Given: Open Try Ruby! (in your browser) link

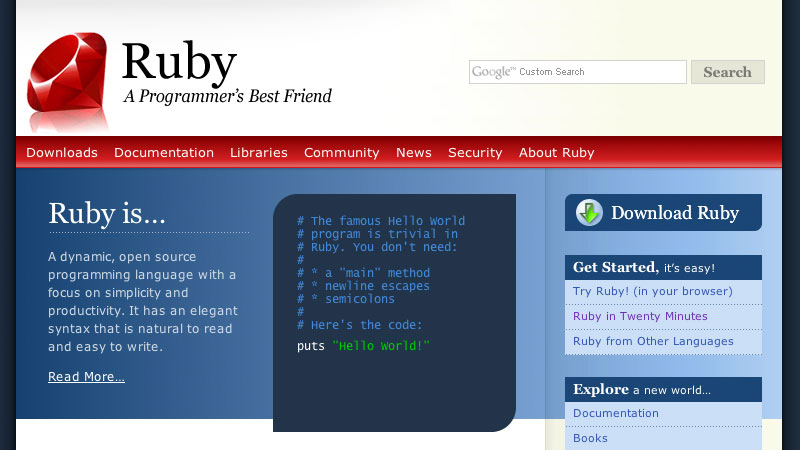Looking at the screenshot, I should coord(653,291).
